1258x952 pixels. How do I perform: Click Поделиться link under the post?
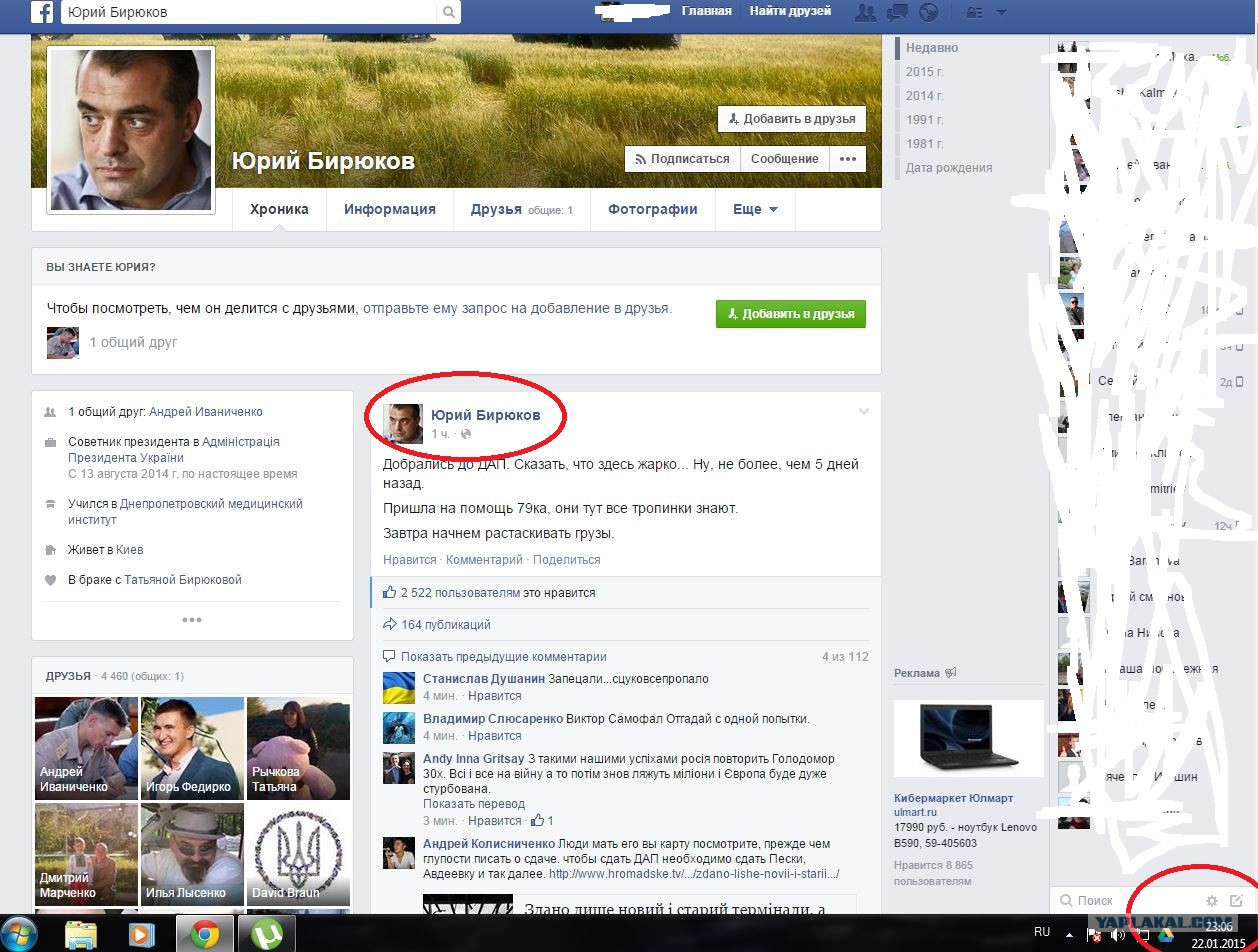click(567, 560)
